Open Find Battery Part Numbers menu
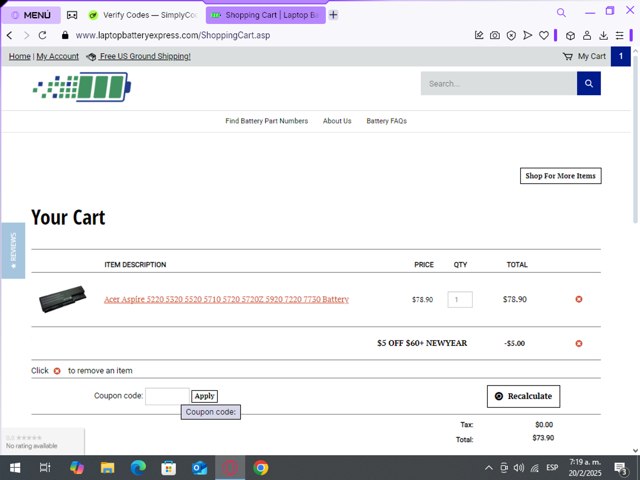640x480 pixels. [267, 121]
